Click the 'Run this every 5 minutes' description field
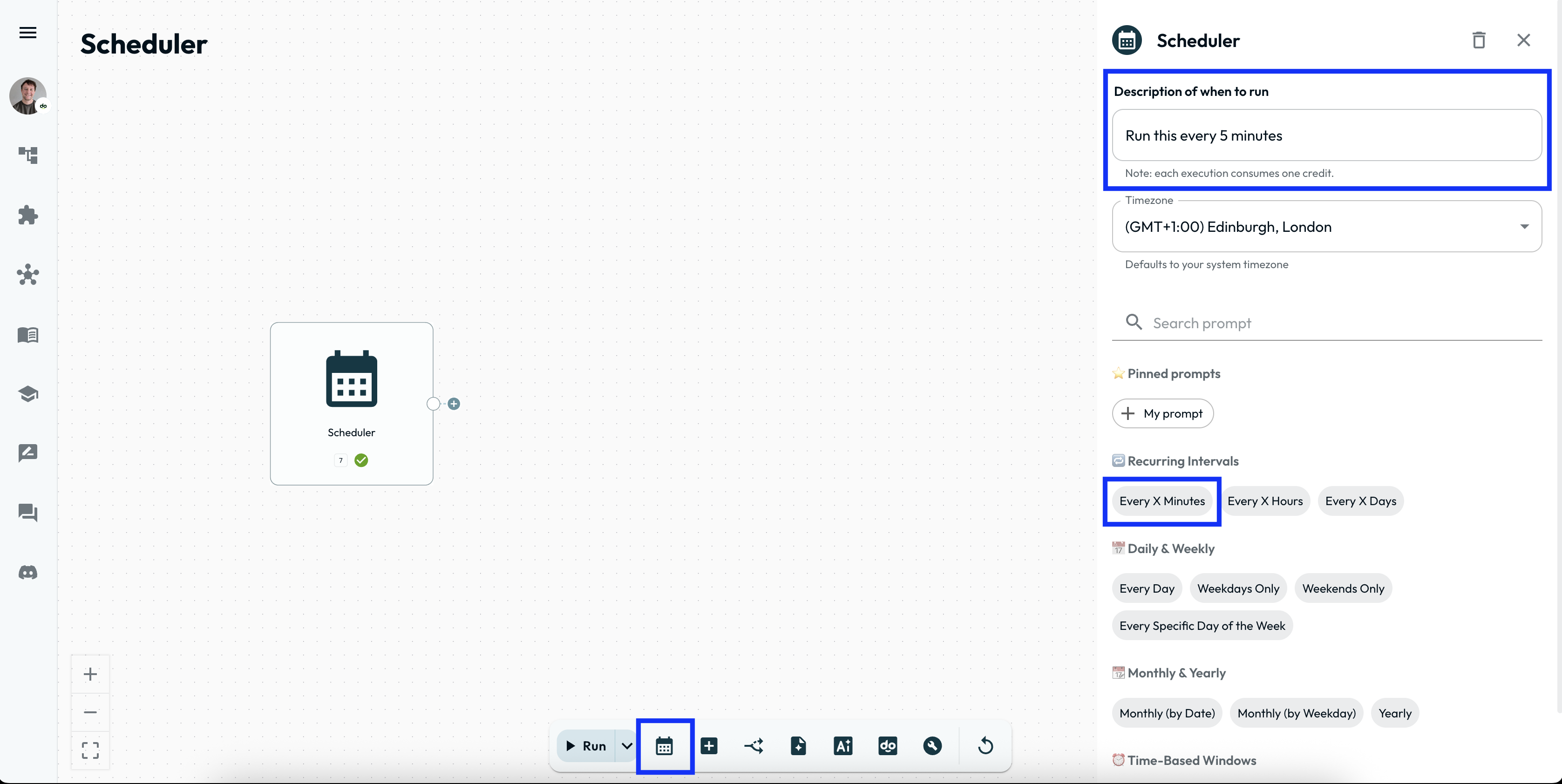The height and width of the screenshot is (784, 1562). point(1327,135)
